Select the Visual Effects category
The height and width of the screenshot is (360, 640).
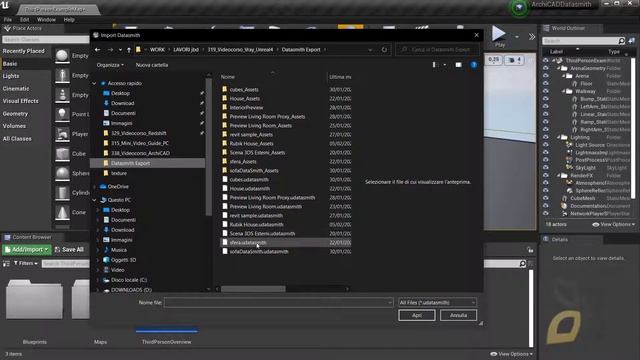coord(20,101)
